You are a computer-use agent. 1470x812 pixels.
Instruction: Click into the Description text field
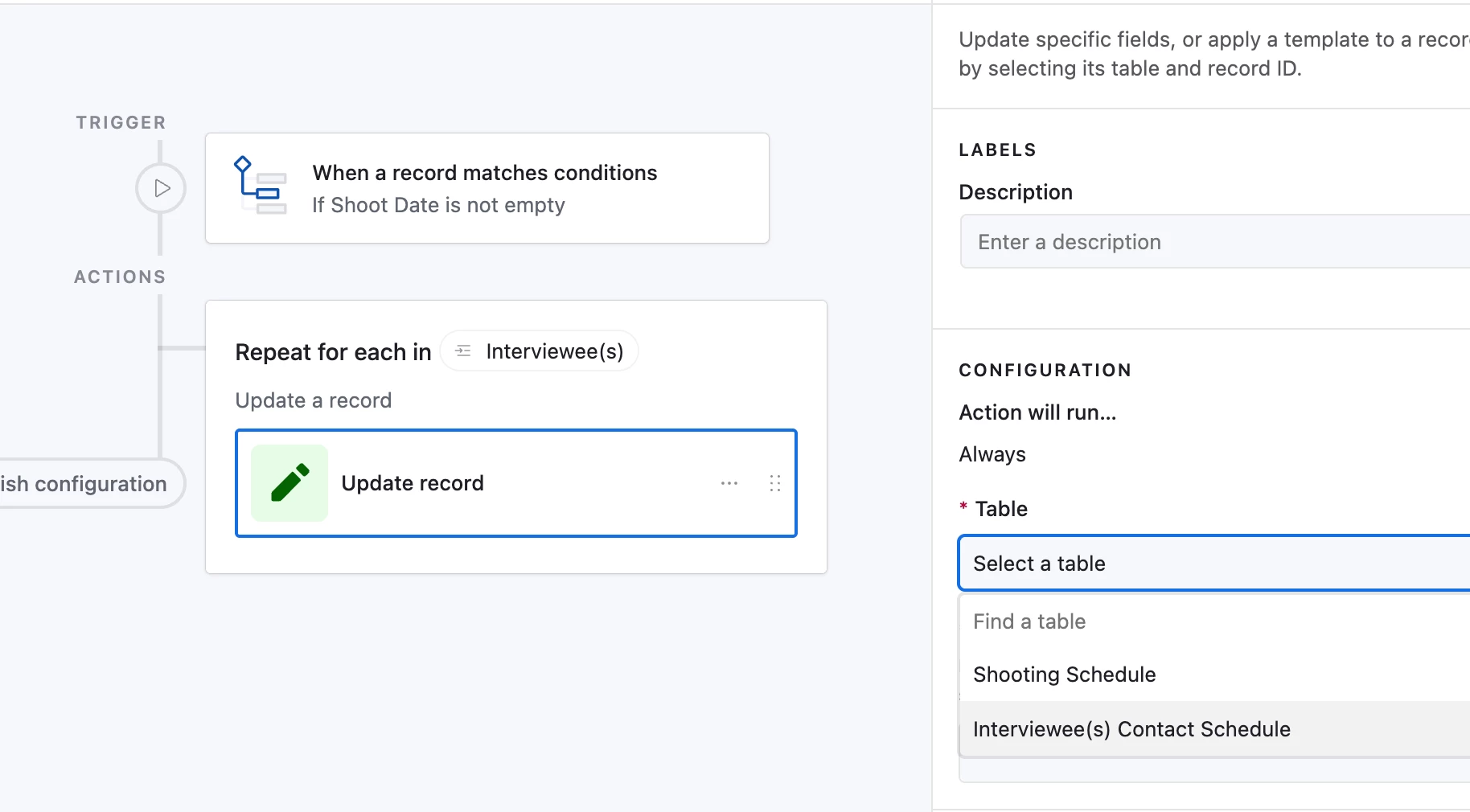(1214, 242)
